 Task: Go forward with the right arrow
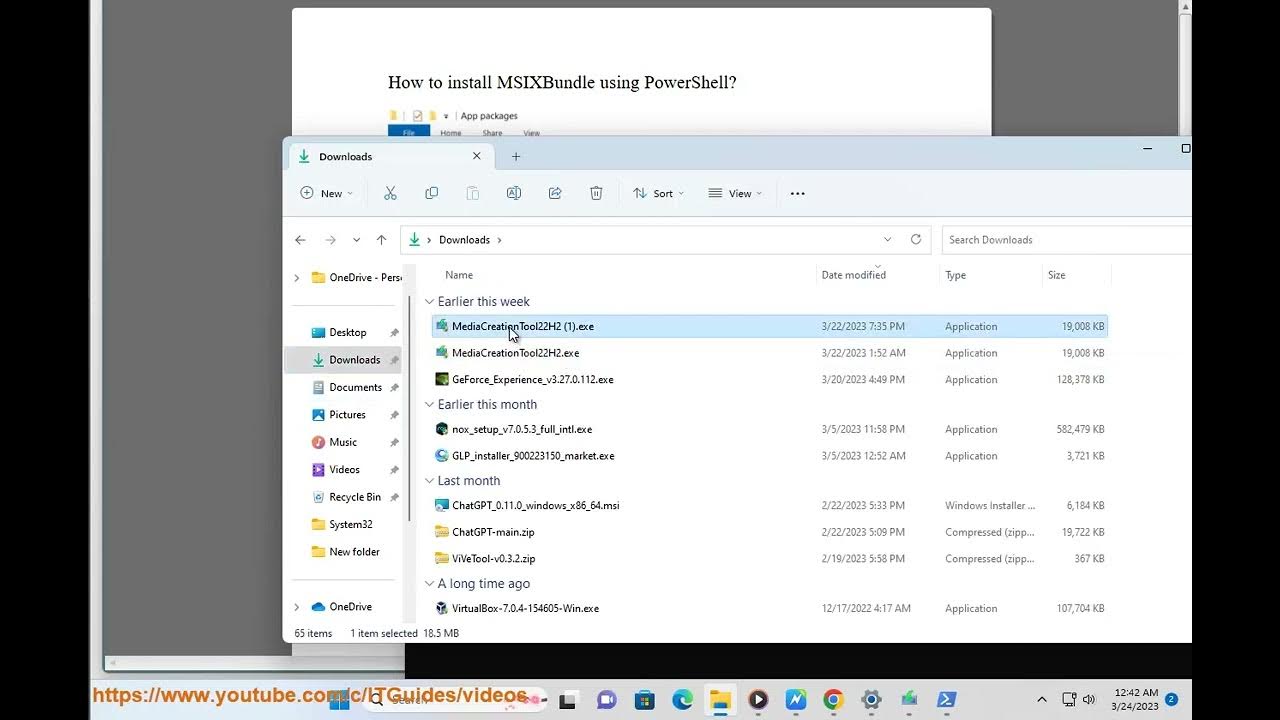tap(330, 240)
